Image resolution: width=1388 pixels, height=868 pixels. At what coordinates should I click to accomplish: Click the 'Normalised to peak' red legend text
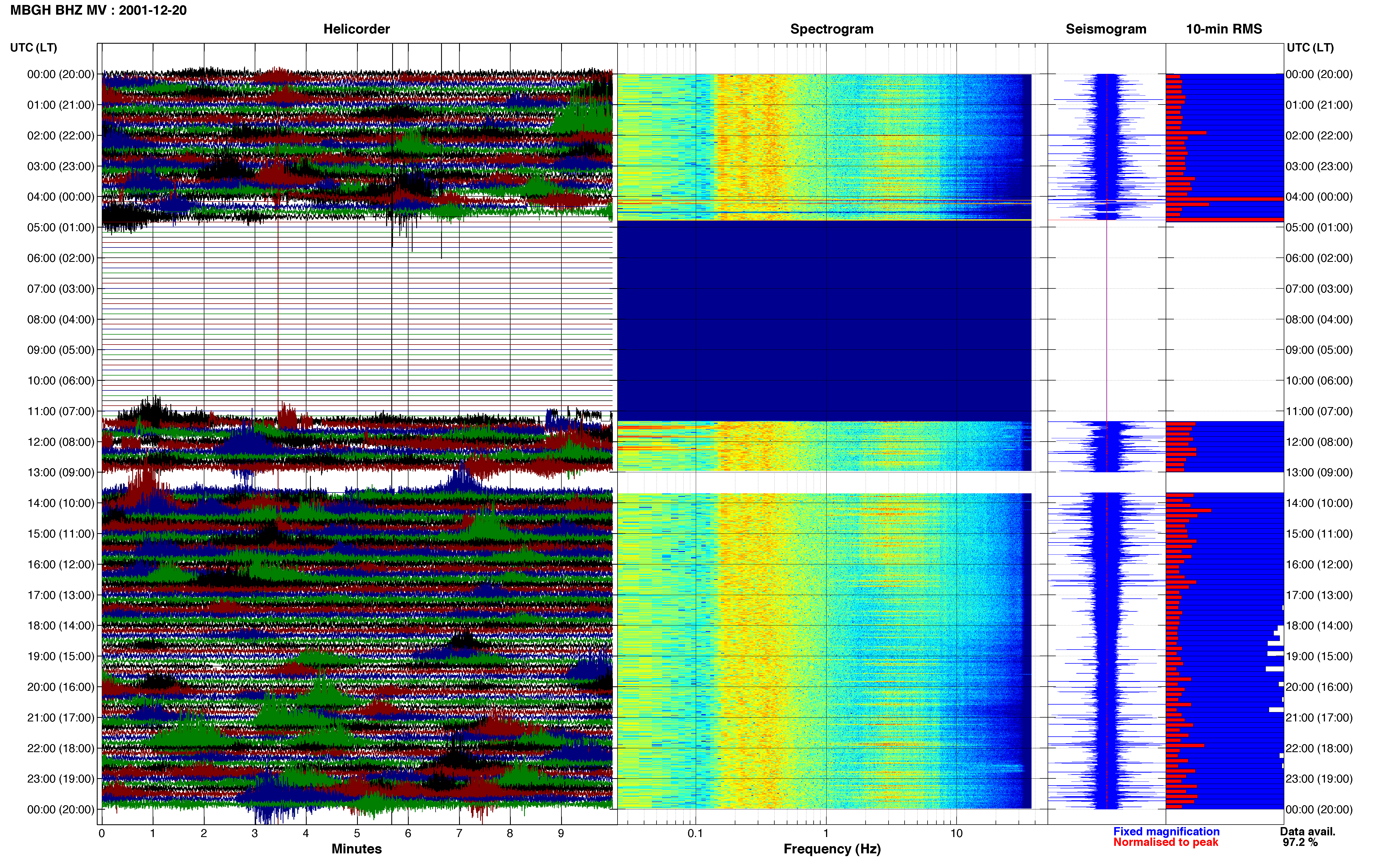click(x=1165, y=842)
